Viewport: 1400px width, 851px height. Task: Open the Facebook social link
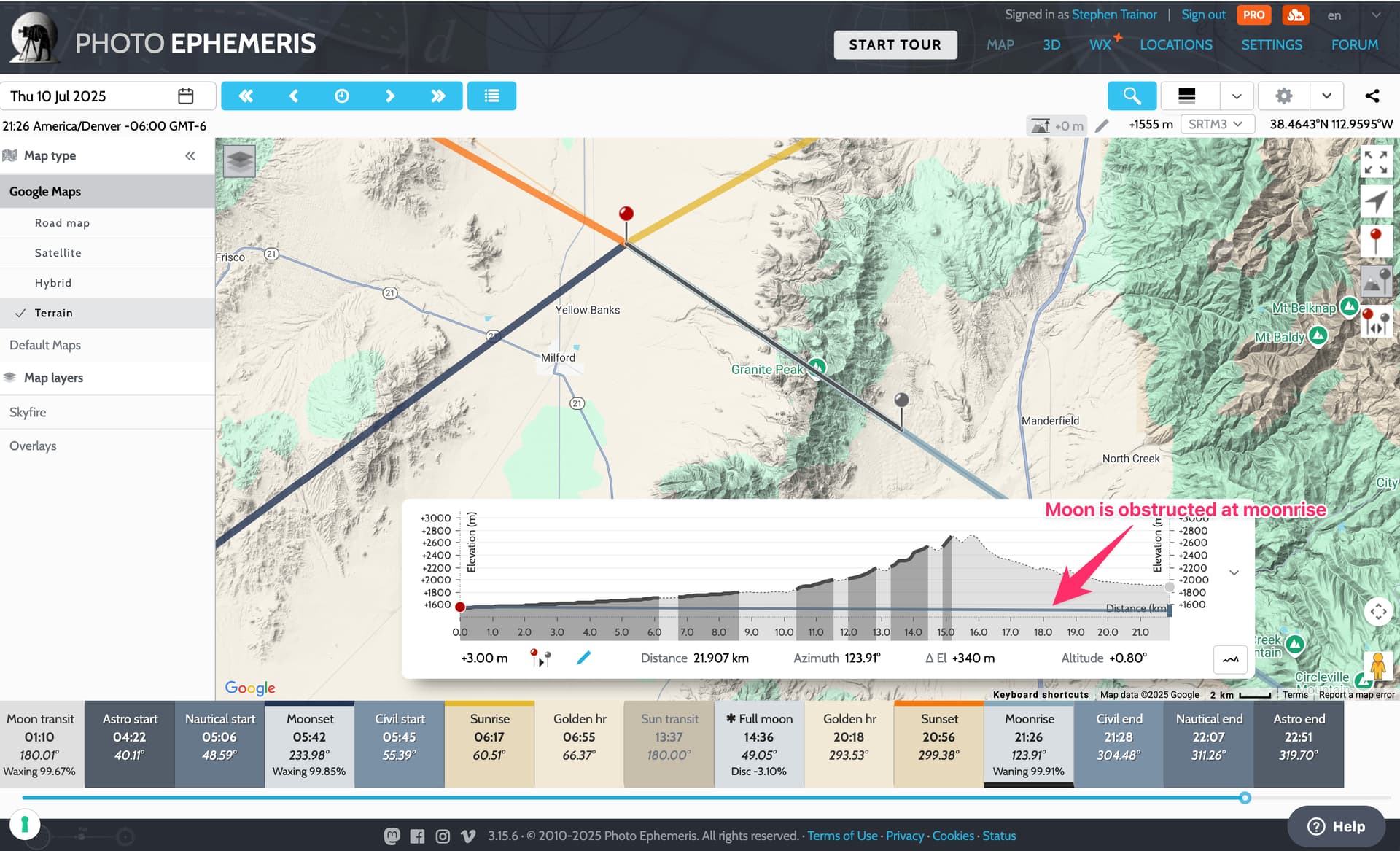tap(417, 836)
